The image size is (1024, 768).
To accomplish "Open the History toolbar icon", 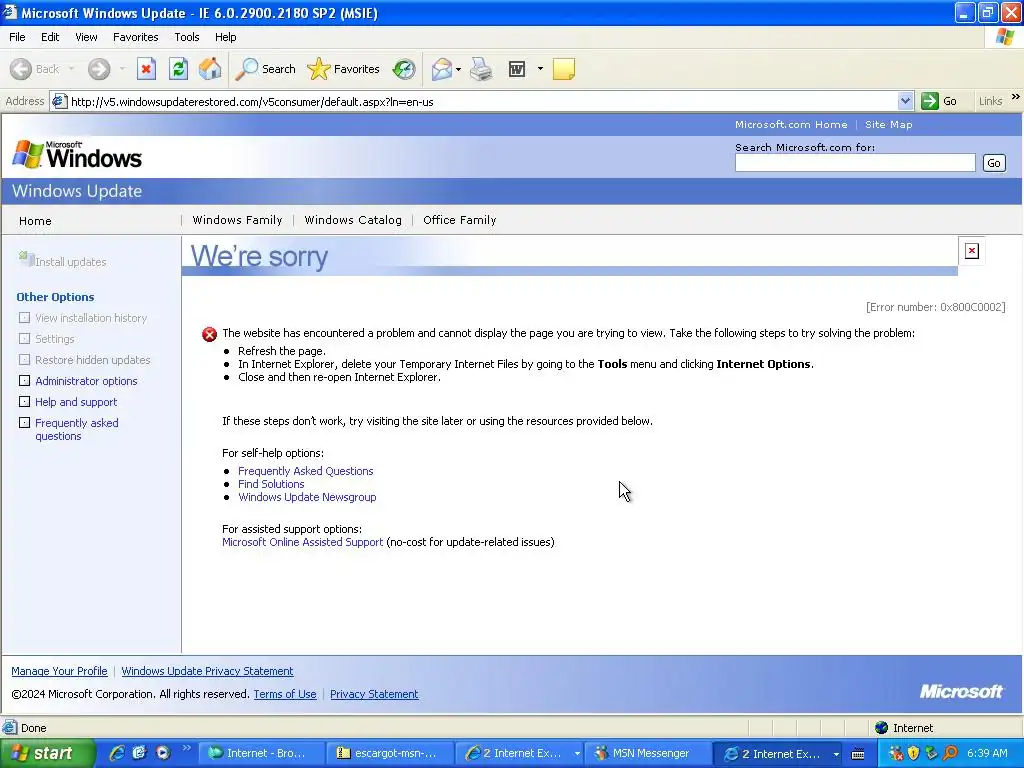I will [x=404, y=69].
